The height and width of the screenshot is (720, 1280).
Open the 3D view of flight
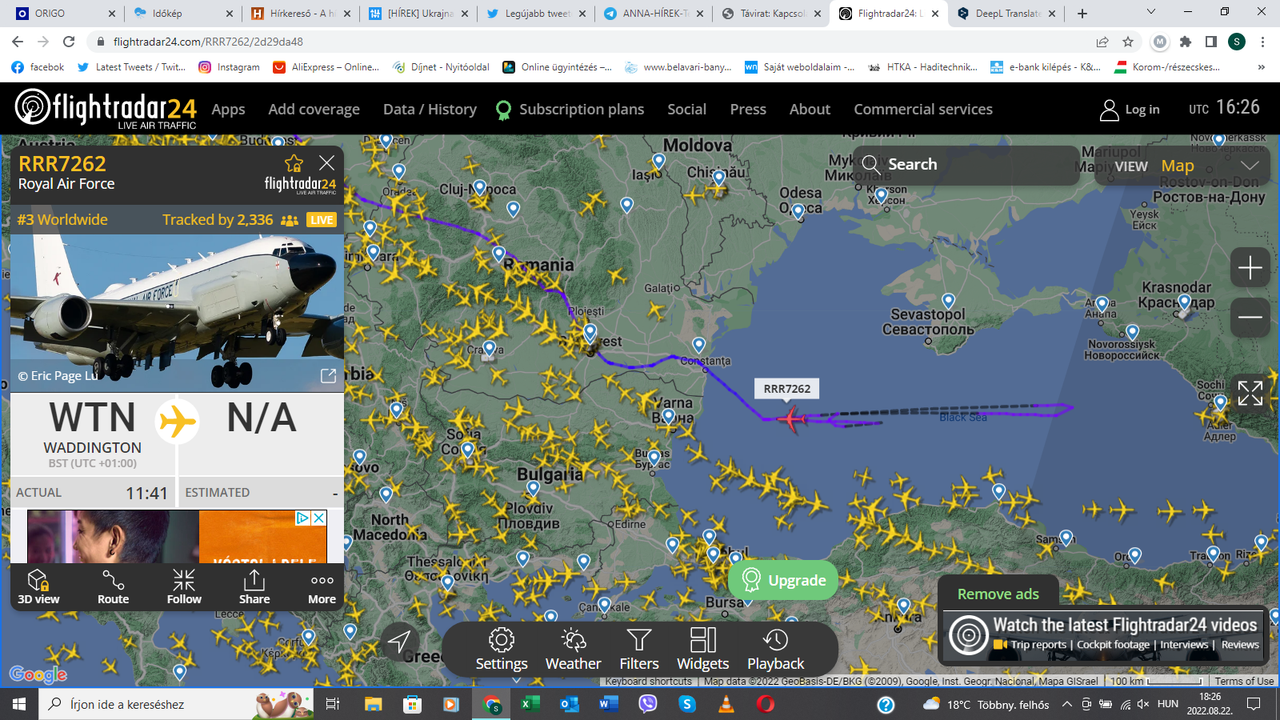(x=38, y=586)
